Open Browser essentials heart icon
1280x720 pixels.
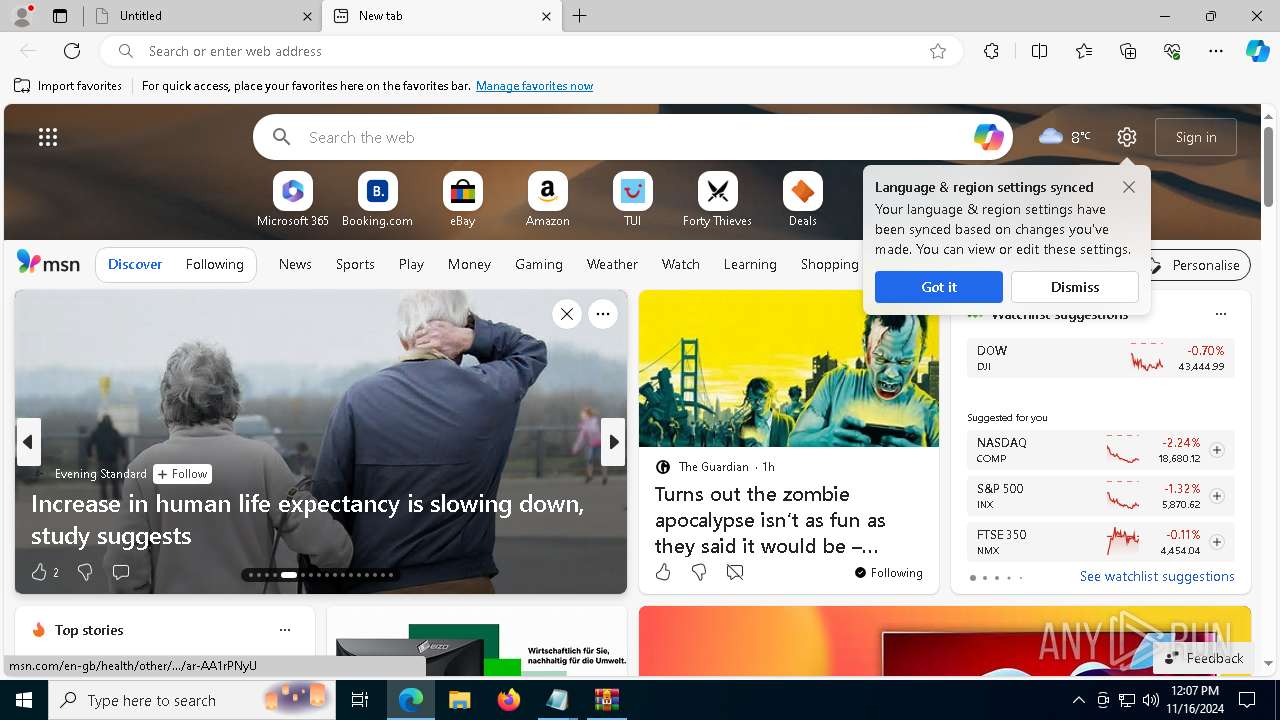(1172, 51)
